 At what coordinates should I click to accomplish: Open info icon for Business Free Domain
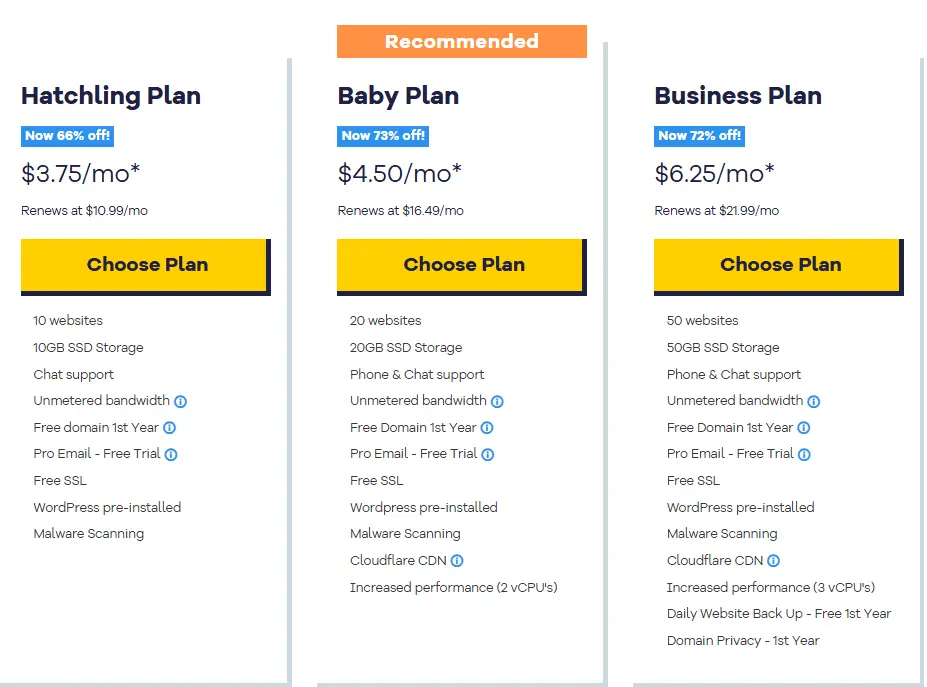[x=804, y=428]
